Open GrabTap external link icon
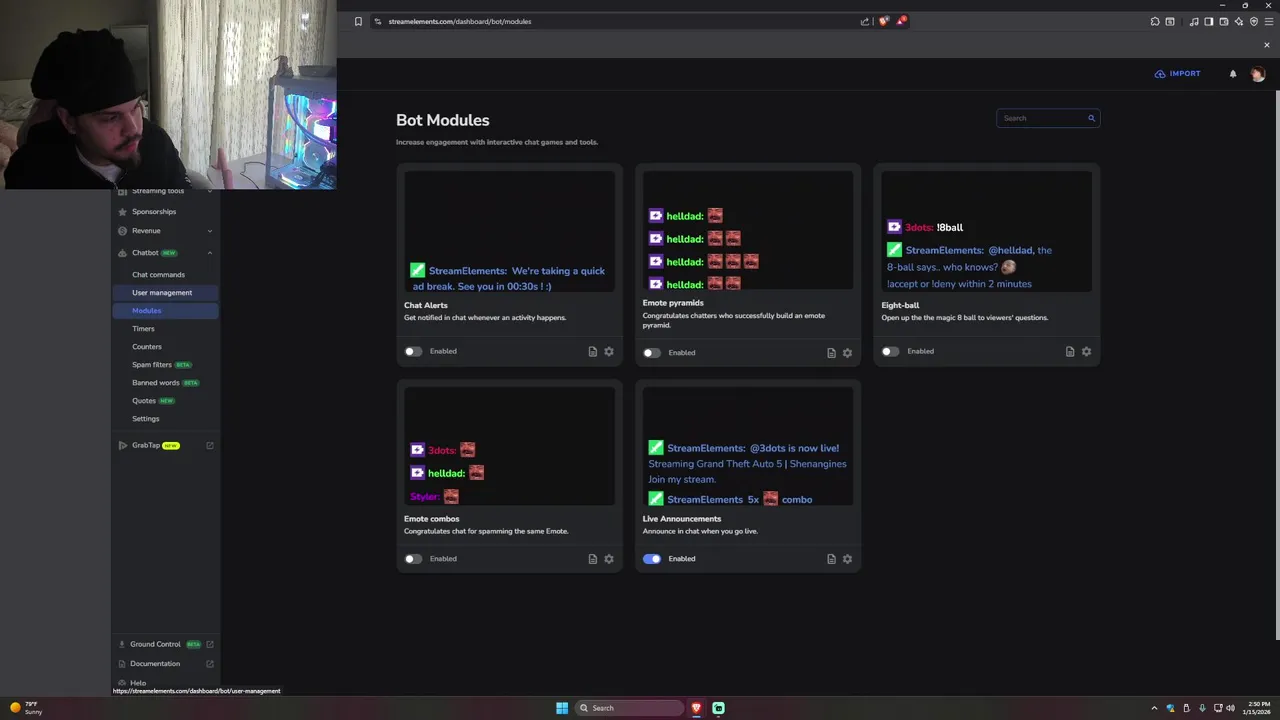 click(x=210, y=445)
